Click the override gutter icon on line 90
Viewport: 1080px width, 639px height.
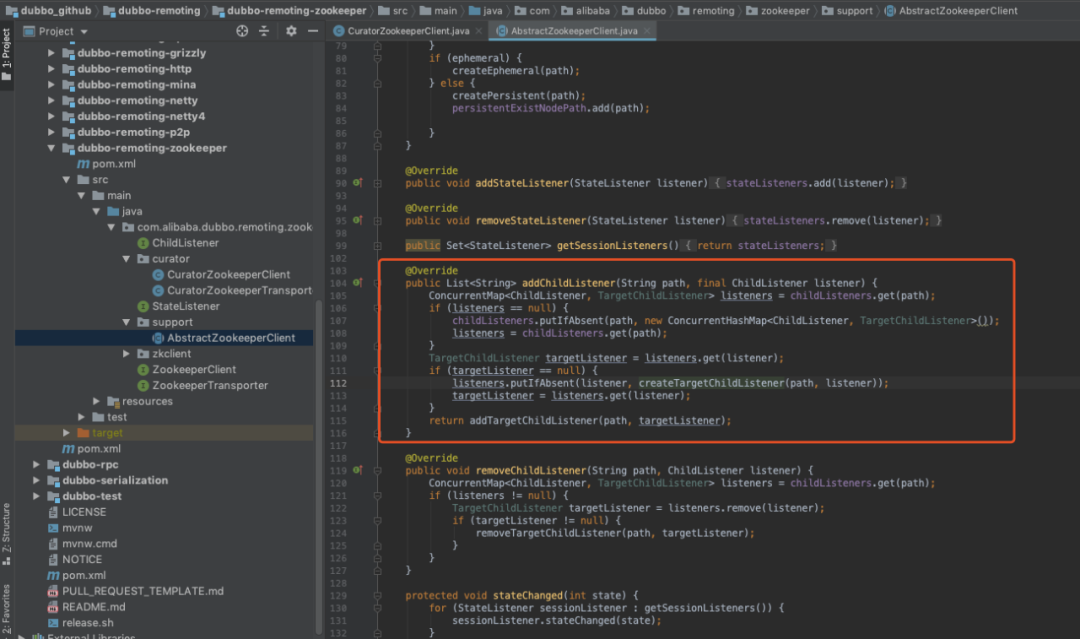358,183
